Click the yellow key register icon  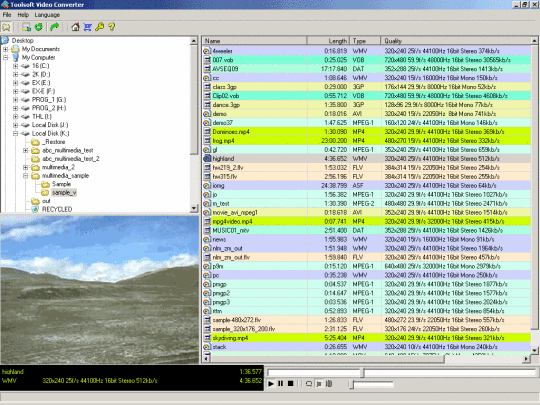(100, 27)
